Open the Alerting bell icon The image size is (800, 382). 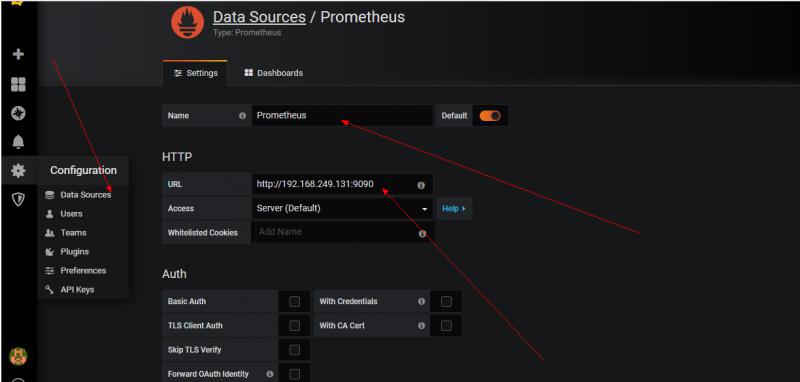point(18,142)
